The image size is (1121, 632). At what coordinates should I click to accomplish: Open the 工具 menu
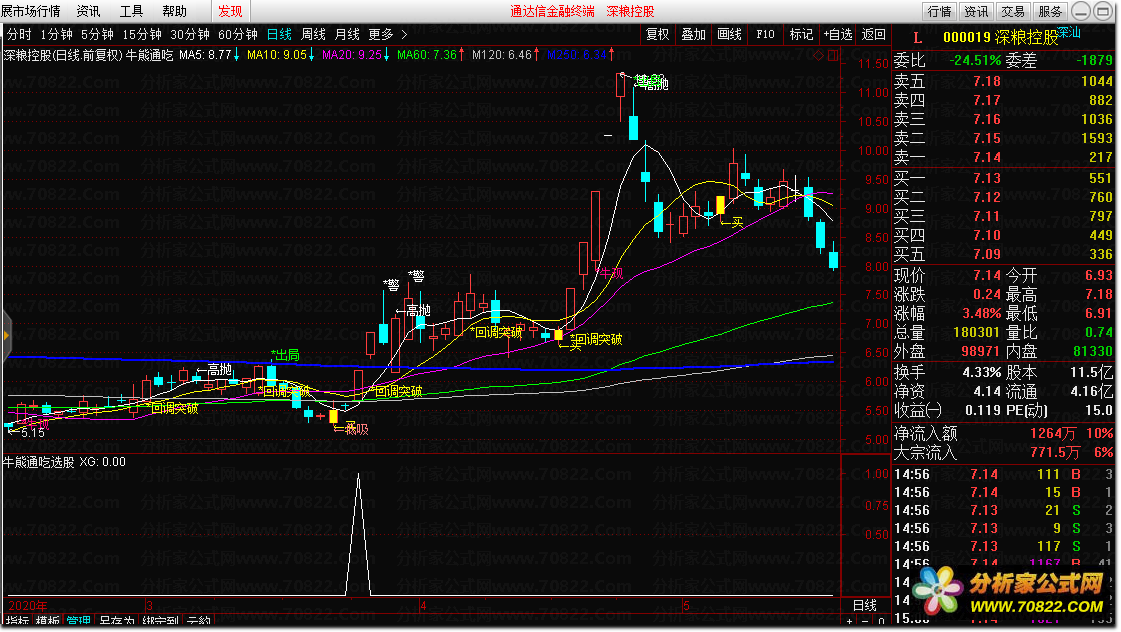click(x=131, y=11)
